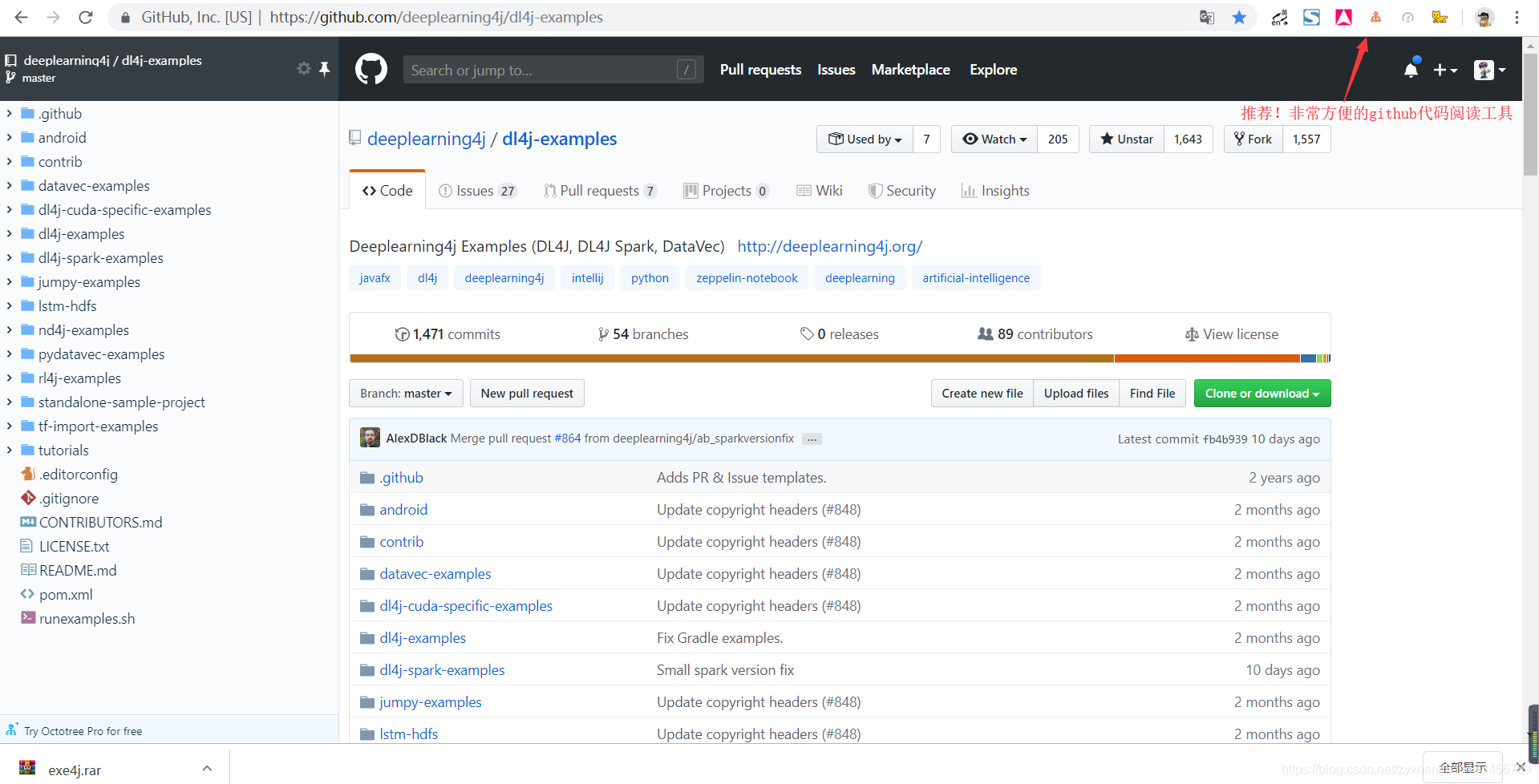Click the browser reload button
The height and width of the screenshot is (784, 1539).
point(85,17)
